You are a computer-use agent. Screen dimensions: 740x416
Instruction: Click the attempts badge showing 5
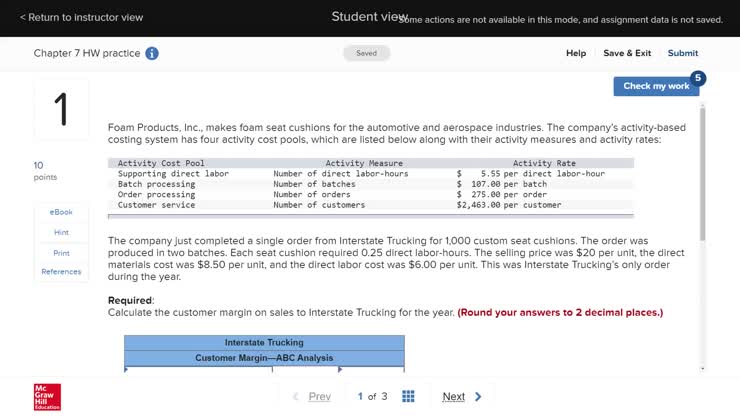[698, 78]
